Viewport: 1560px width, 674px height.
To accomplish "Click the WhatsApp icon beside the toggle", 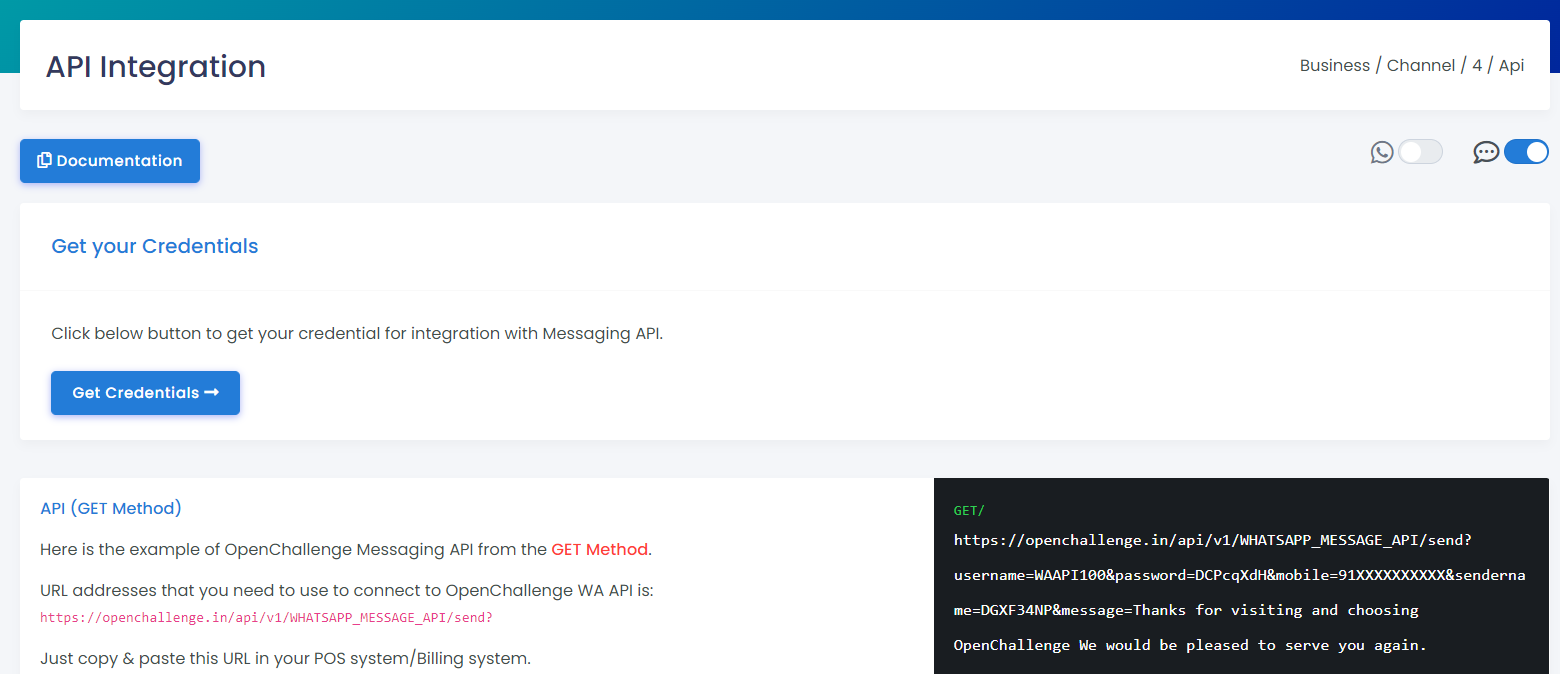I will [1382, 152].
